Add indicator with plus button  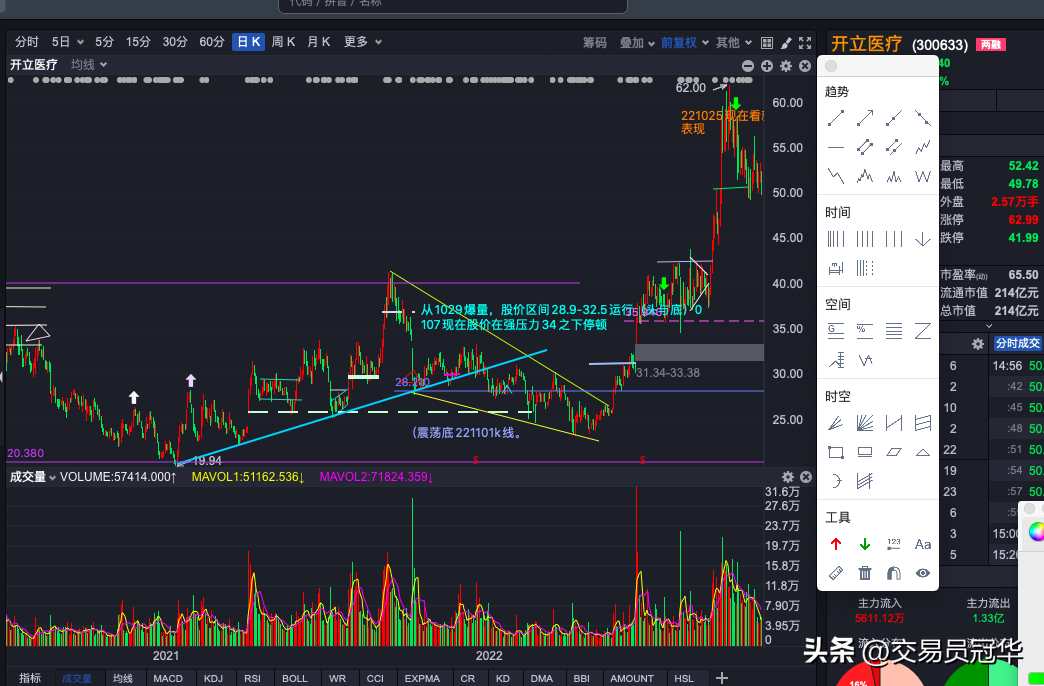coord(722,677)
